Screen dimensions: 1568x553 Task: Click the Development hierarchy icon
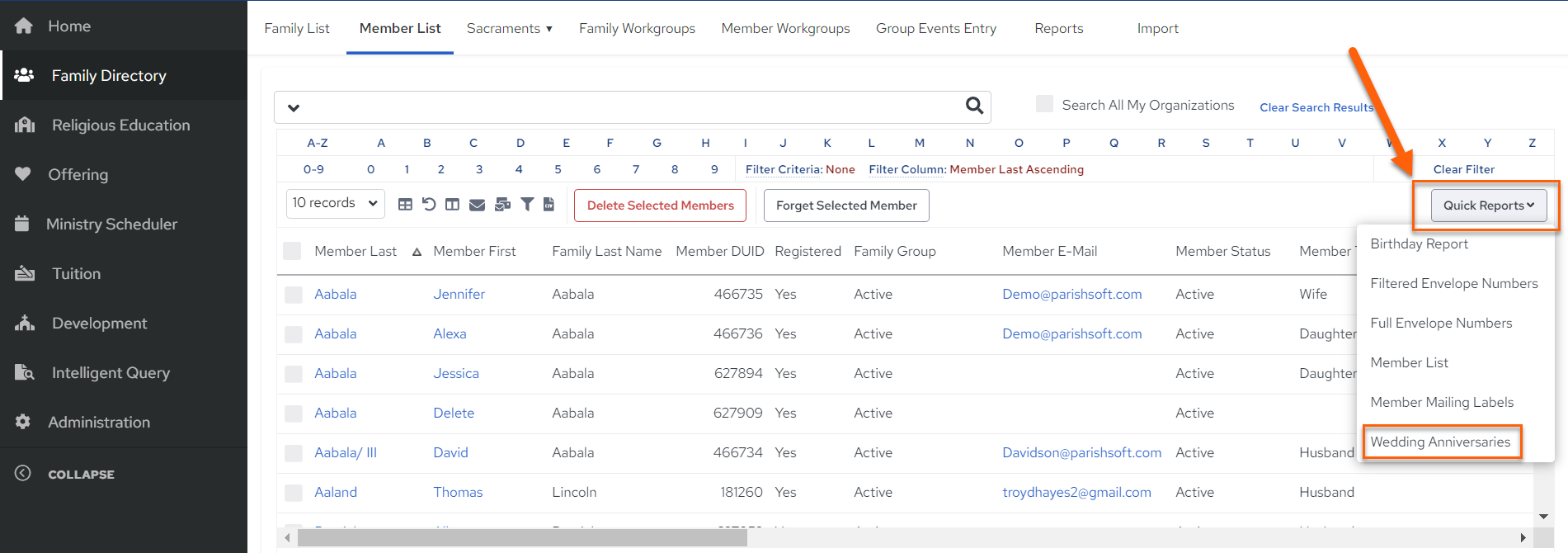25,323
